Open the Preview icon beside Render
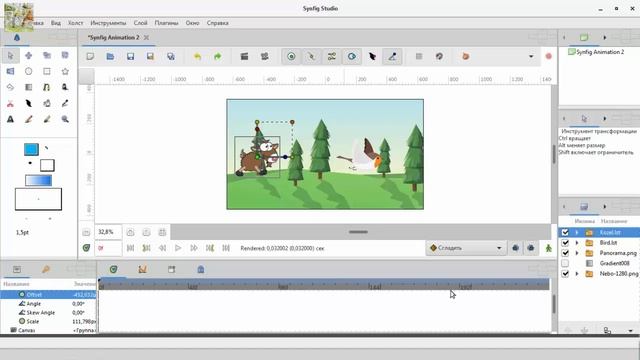 point(264,56)
